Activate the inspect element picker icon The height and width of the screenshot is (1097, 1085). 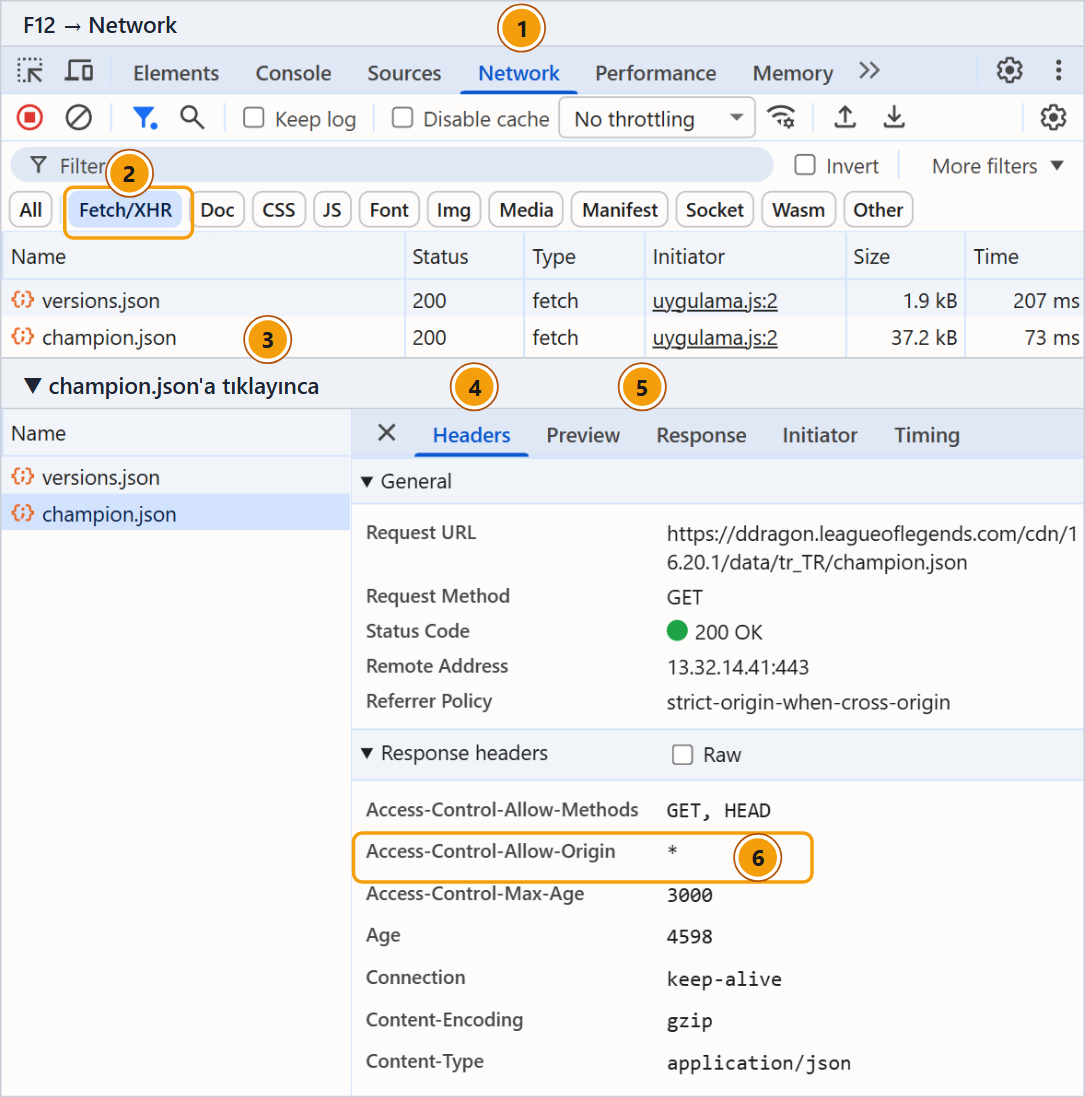coord(30,71)
